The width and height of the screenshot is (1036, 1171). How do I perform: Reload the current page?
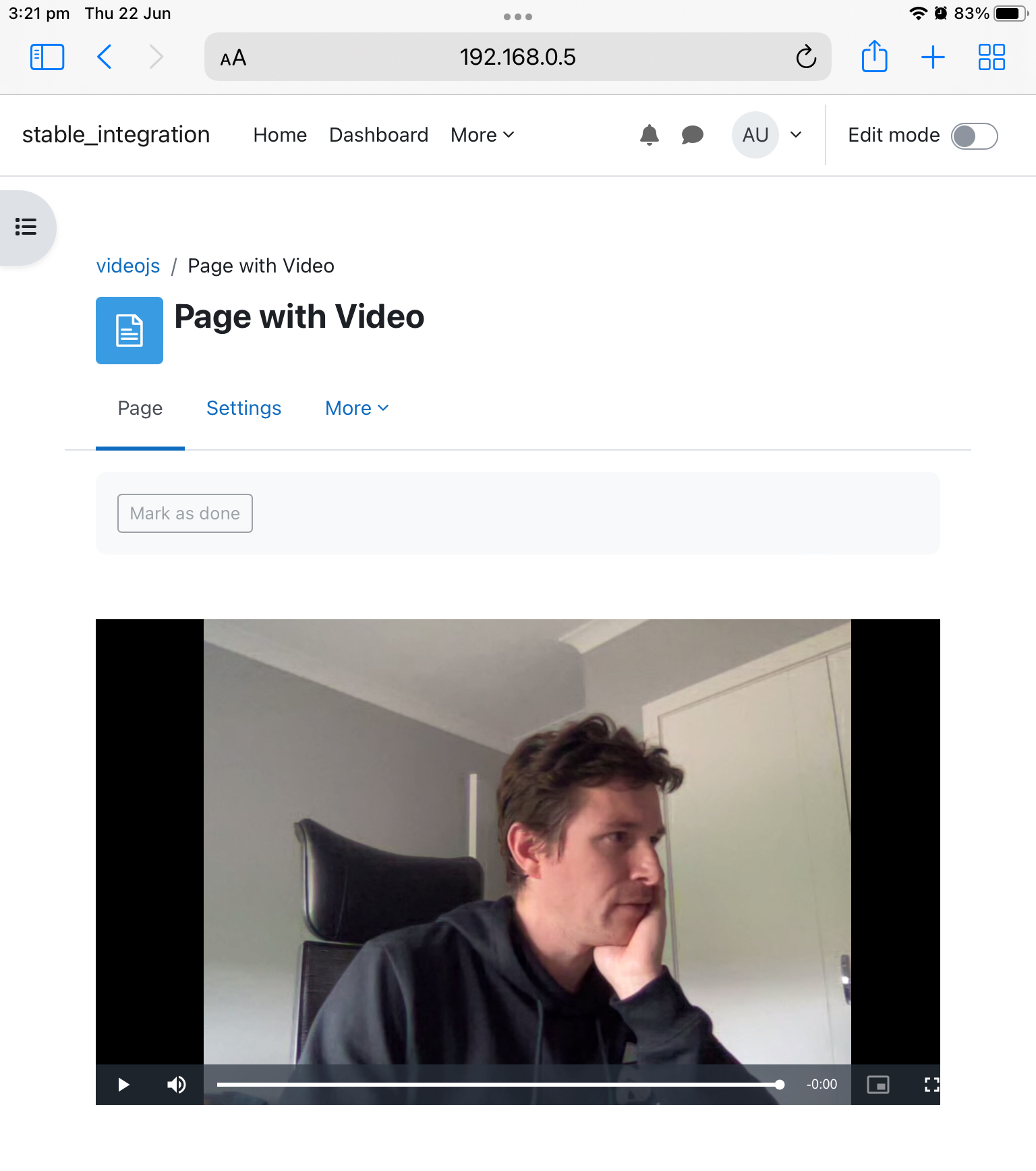[x=806, y=57]
